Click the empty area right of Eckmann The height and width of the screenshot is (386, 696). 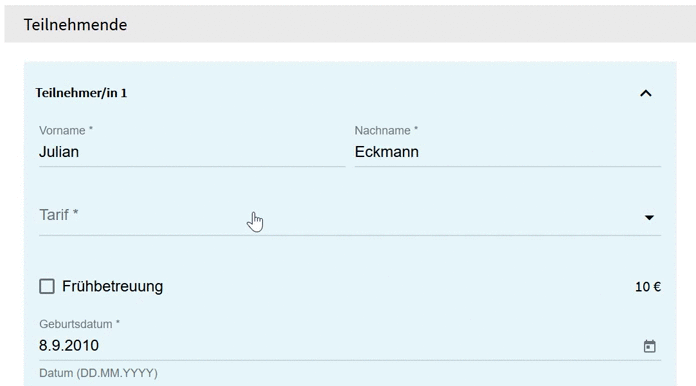(540, 152)
